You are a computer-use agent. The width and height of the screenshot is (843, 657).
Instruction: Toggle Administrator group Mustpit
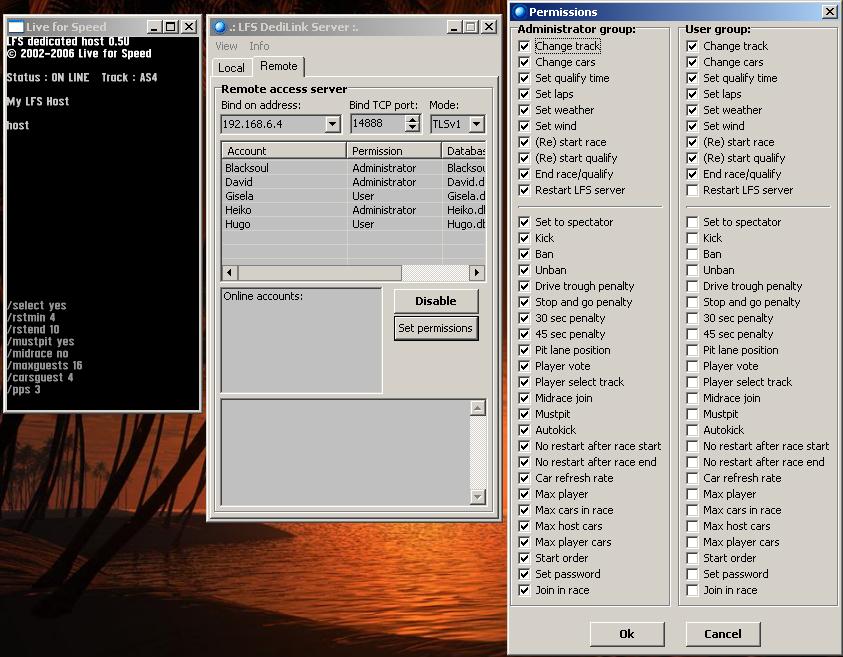coord(524,414)
